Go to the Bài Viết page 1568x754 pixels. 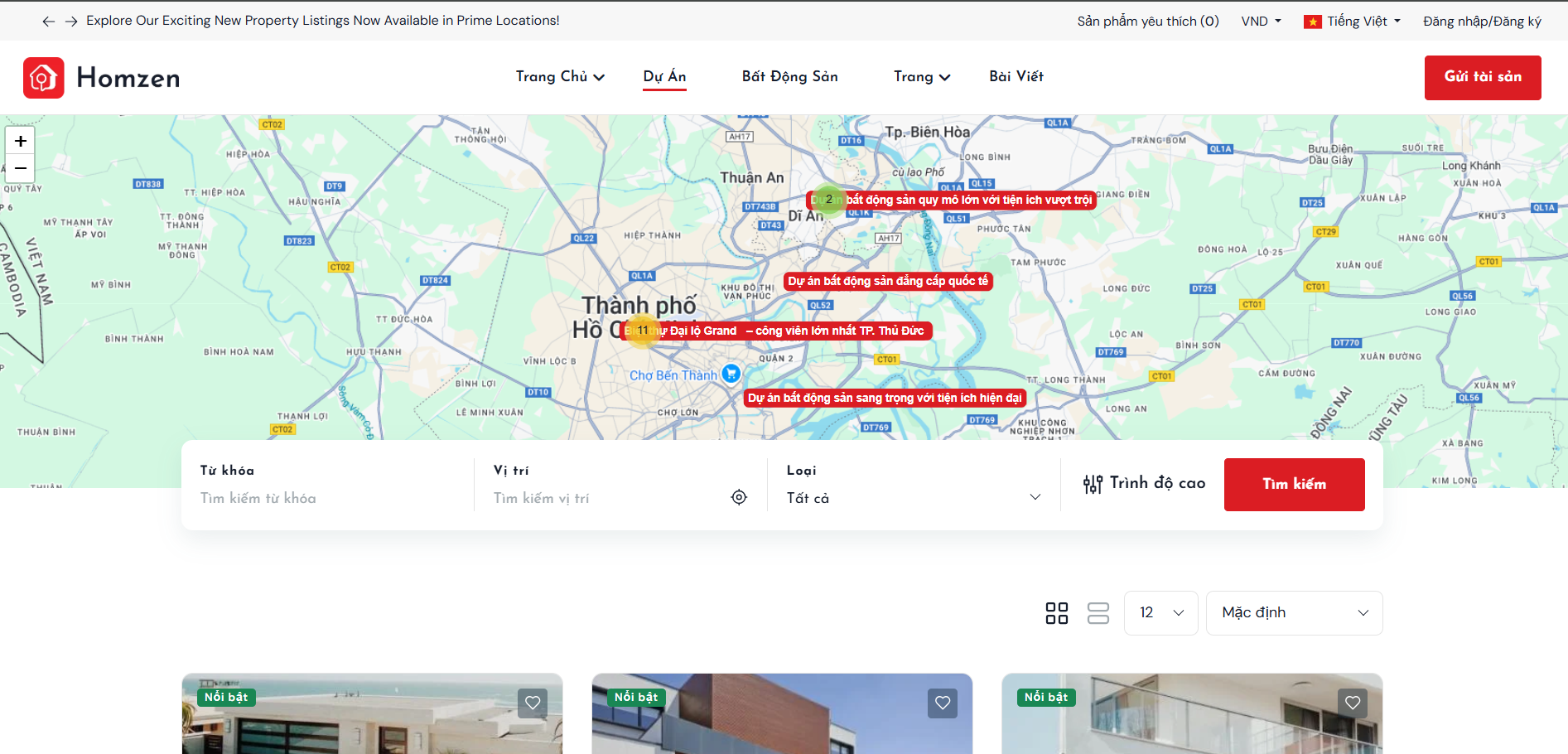(1016, 76)
